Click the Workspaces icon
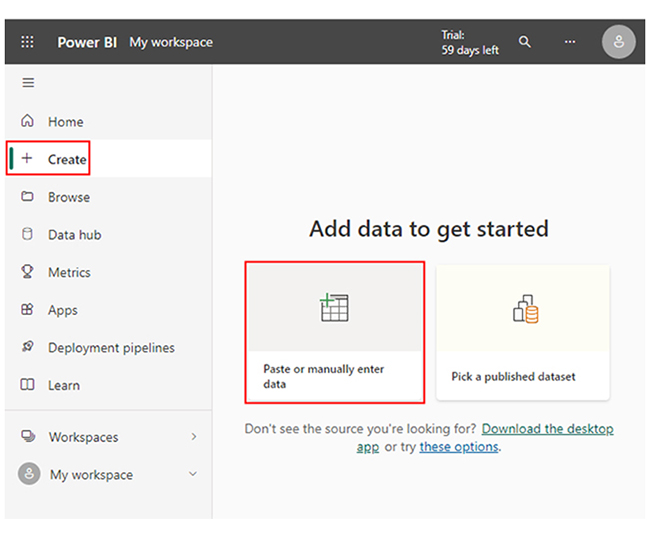 click(28, 436)
